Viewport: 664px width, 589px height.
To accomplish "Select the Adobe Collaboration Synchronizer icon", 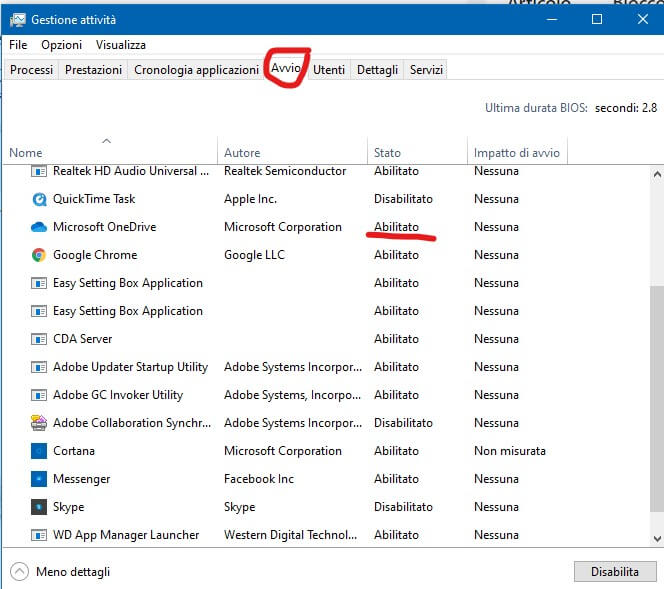I will click(x=39, y=423).
